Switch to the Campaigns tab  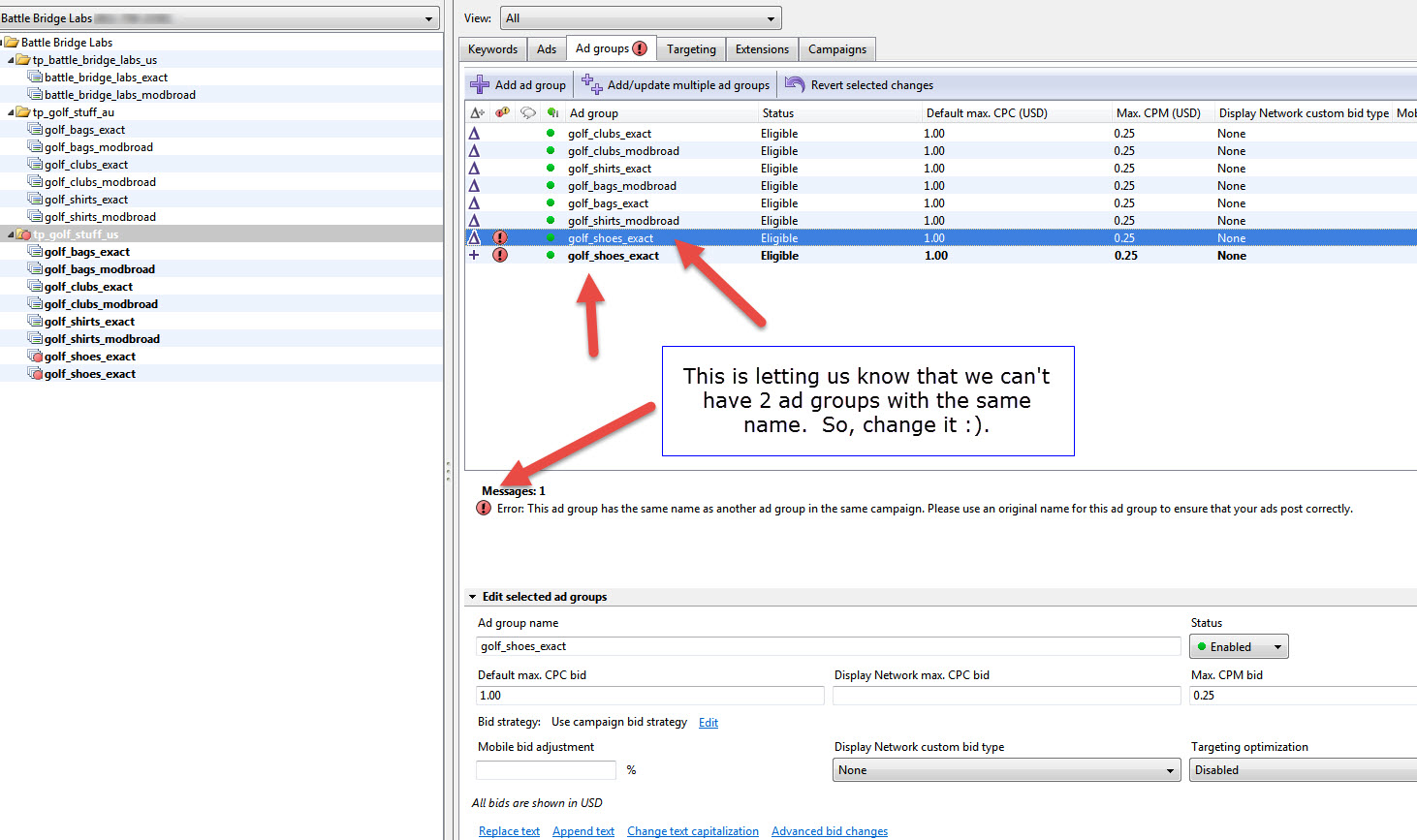coord(836,49)
